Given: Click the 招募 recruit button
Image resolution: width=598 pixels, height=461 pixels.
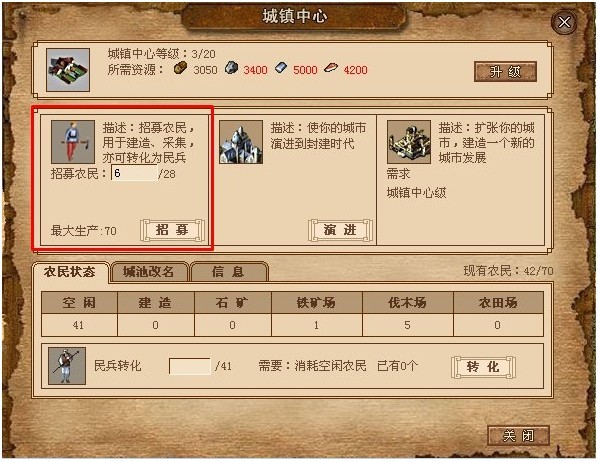Looking at the screenshot, I should click(x=172, y=230).
